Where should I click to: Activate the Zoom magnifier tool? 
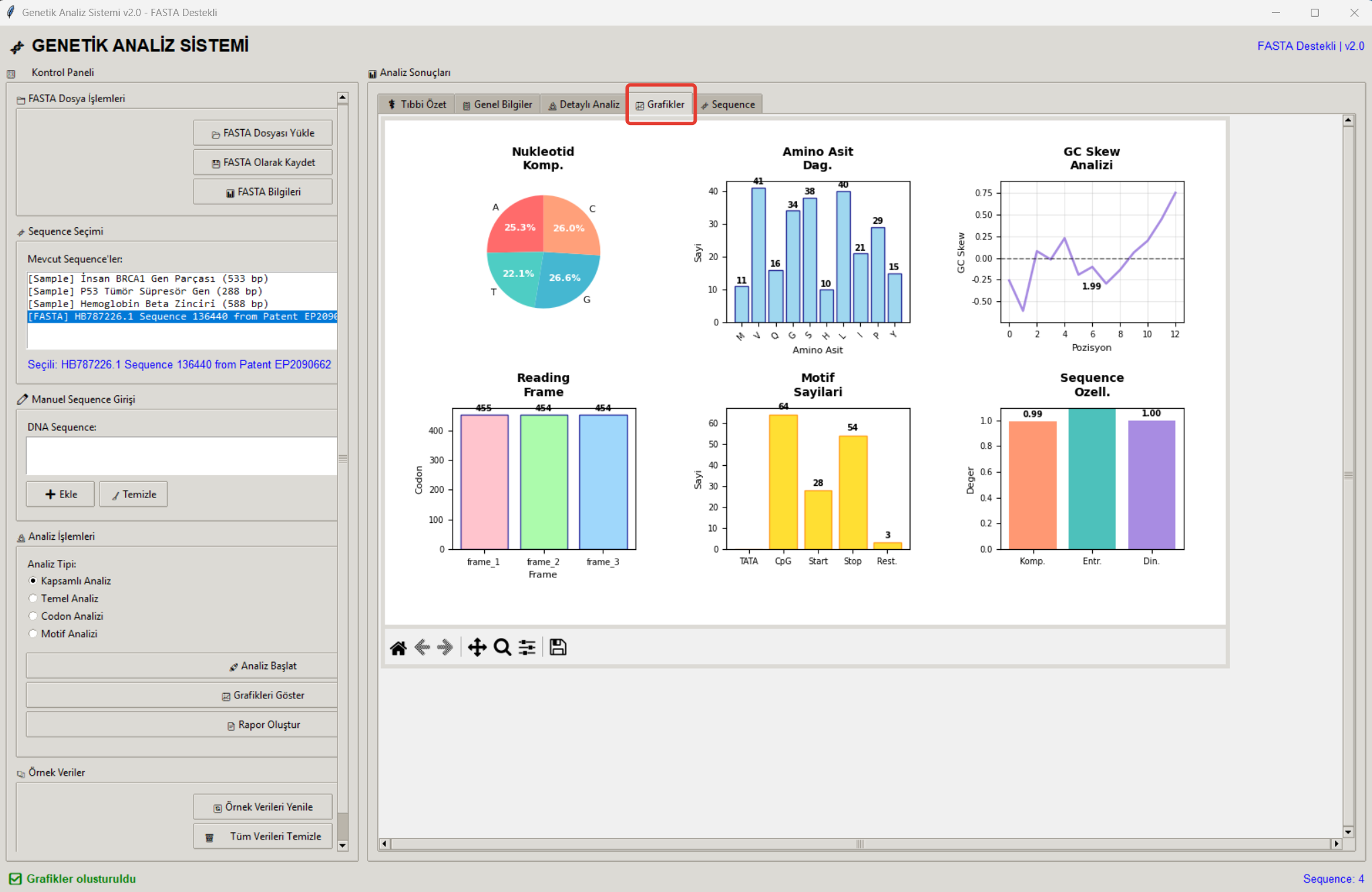coord(502,647)
